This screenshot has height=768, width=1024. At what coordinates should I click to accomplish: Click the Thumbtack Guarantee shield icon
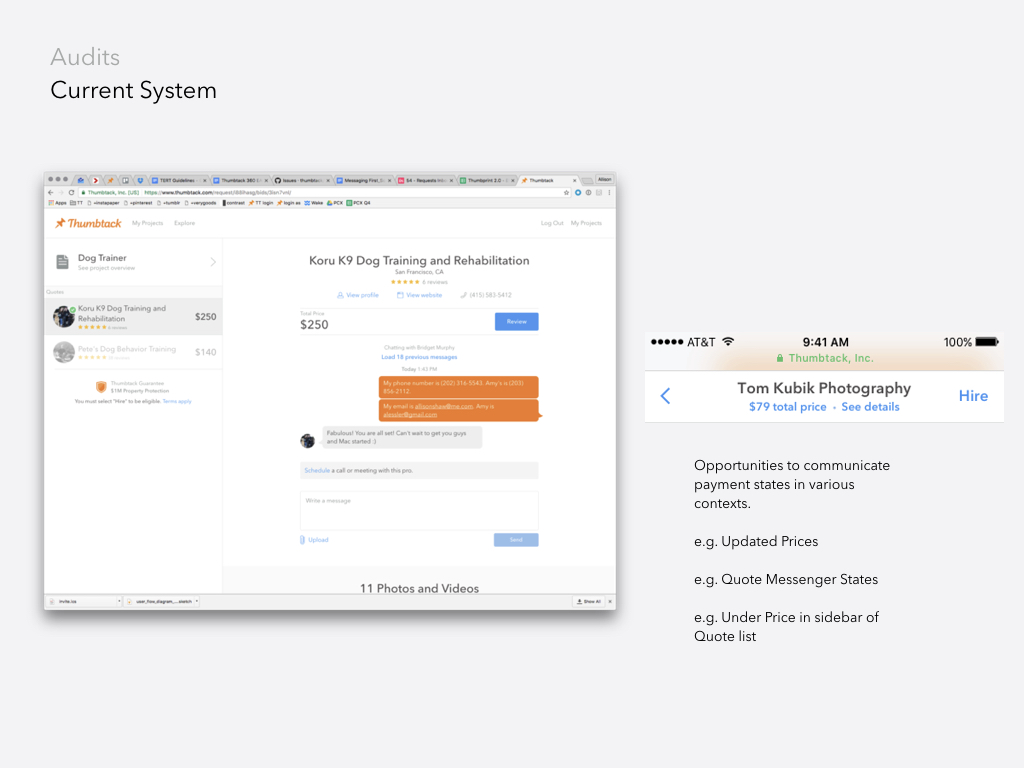(101, 387)
